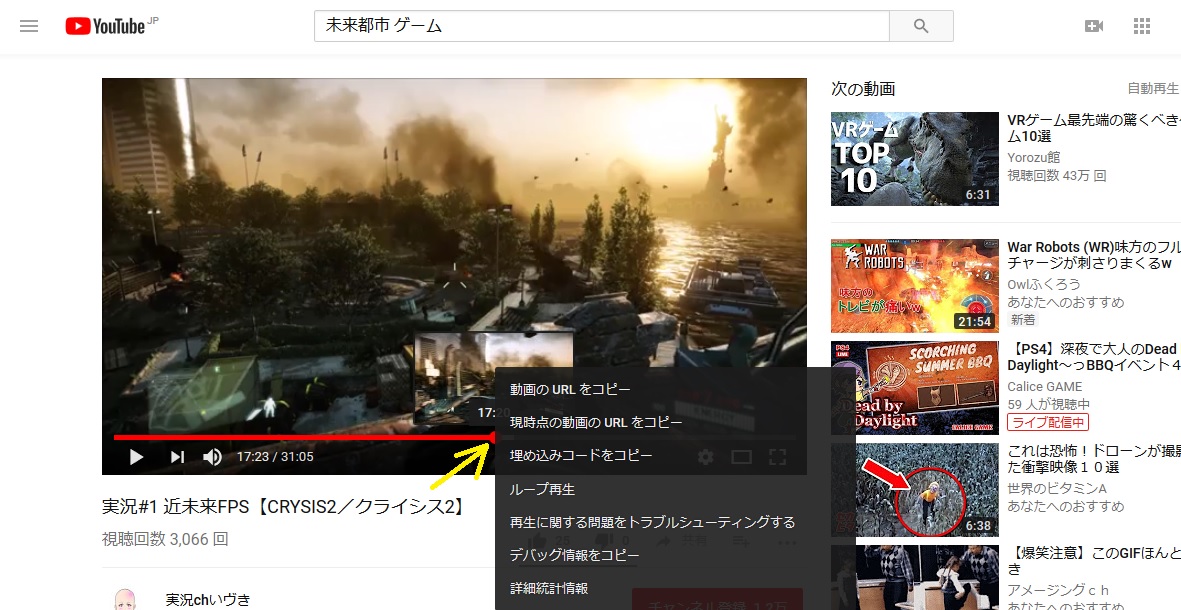This screenshot has width=1181, height=610.
Task: Select 動画の URL をコピー from context menu
Action: tap(570, 389)
